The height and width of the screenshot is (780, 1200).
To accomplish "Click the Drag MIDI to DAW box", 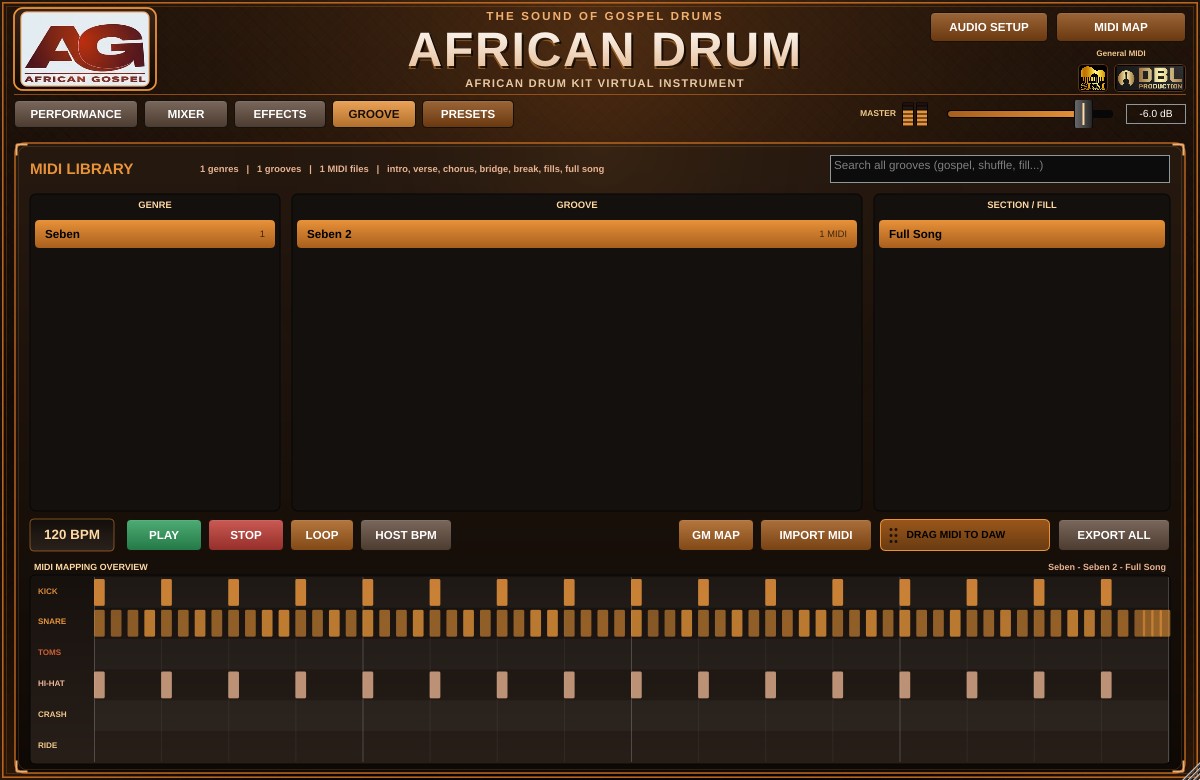I will point(965,535).
